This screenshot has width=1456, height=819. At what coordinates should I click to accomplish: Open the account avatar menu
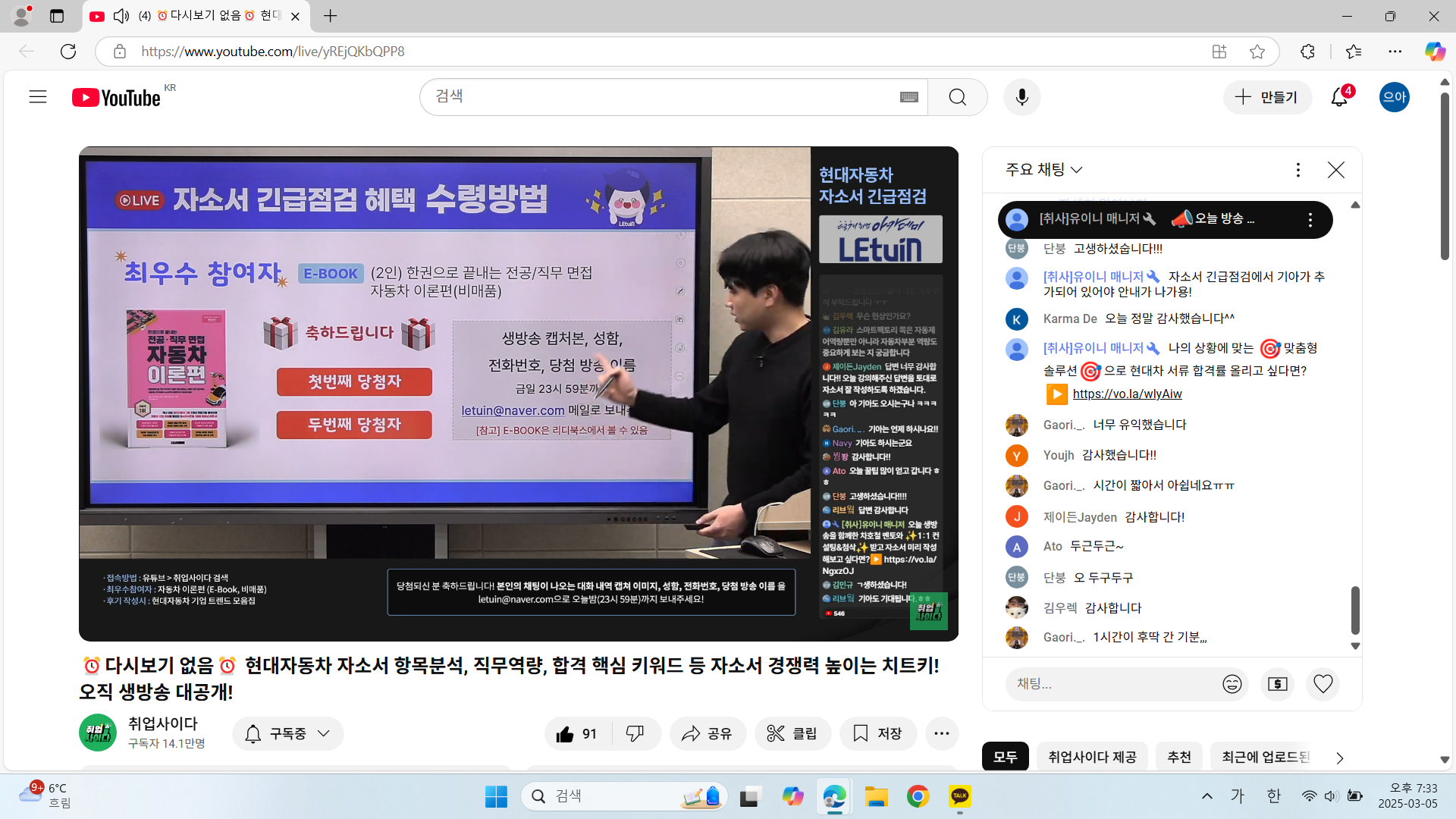click(1395, 97)
